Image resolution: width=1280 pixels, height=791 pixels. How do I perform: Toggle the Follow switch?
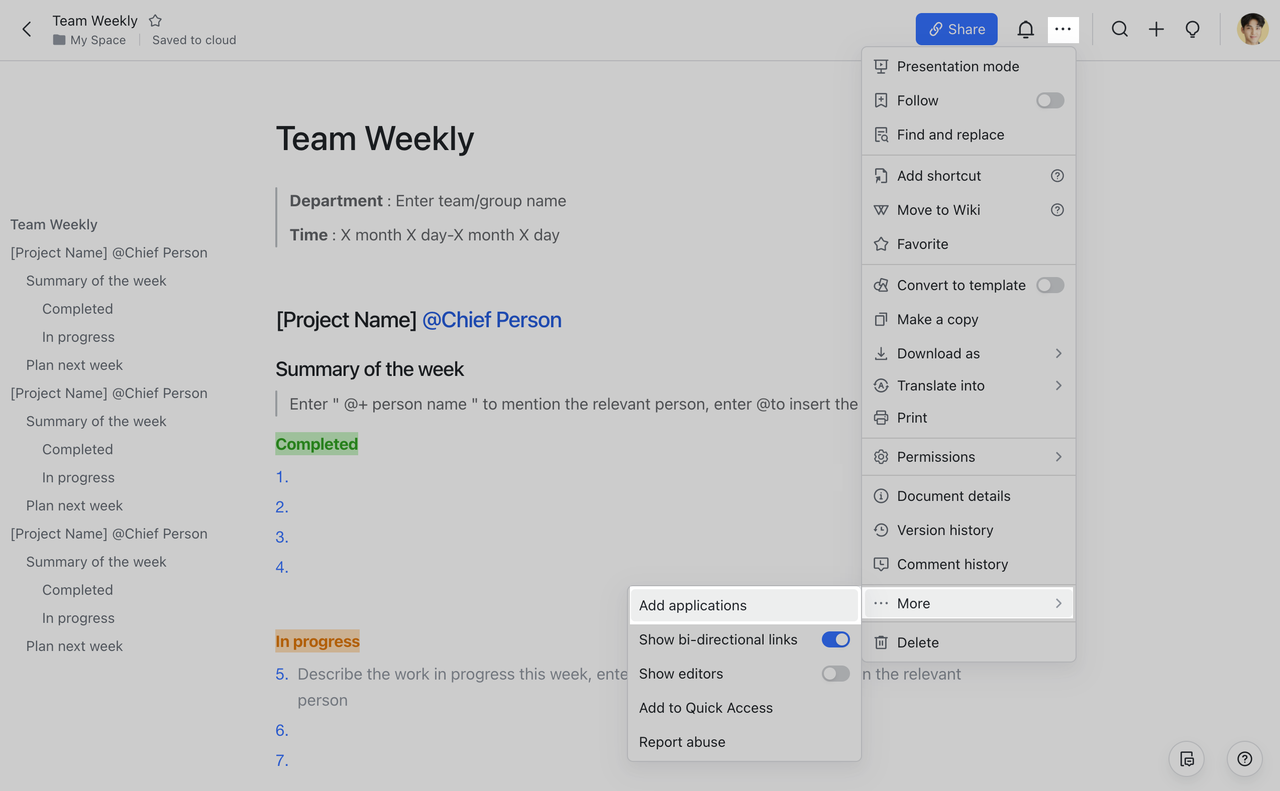pyautogui.click(x=1049, y=100)
